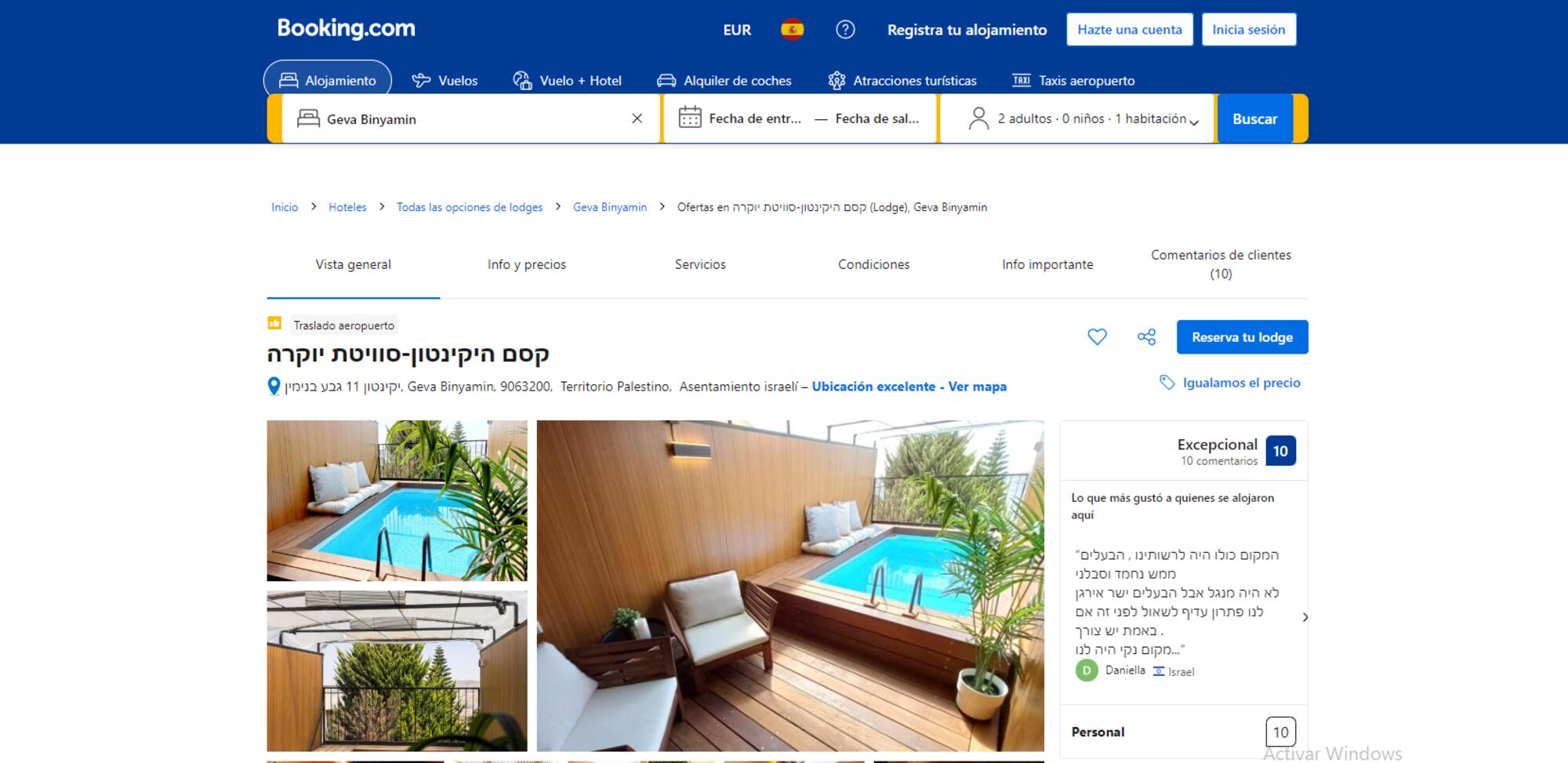Image resolution: width=1568 pixels, height=763 pixels.
Task: Click Reserva tu lodge button
Action: (1242, 337)
